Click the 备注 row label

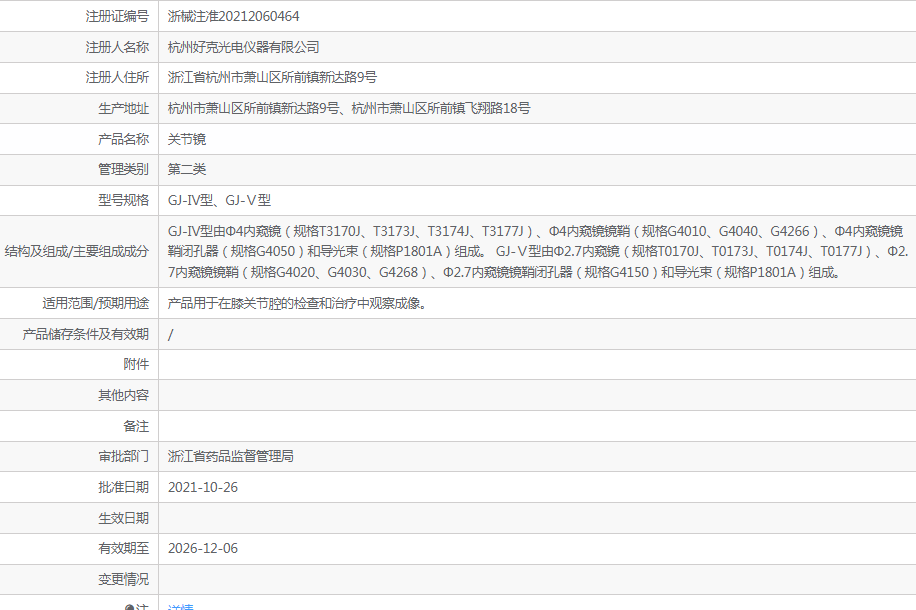(136, 427)
